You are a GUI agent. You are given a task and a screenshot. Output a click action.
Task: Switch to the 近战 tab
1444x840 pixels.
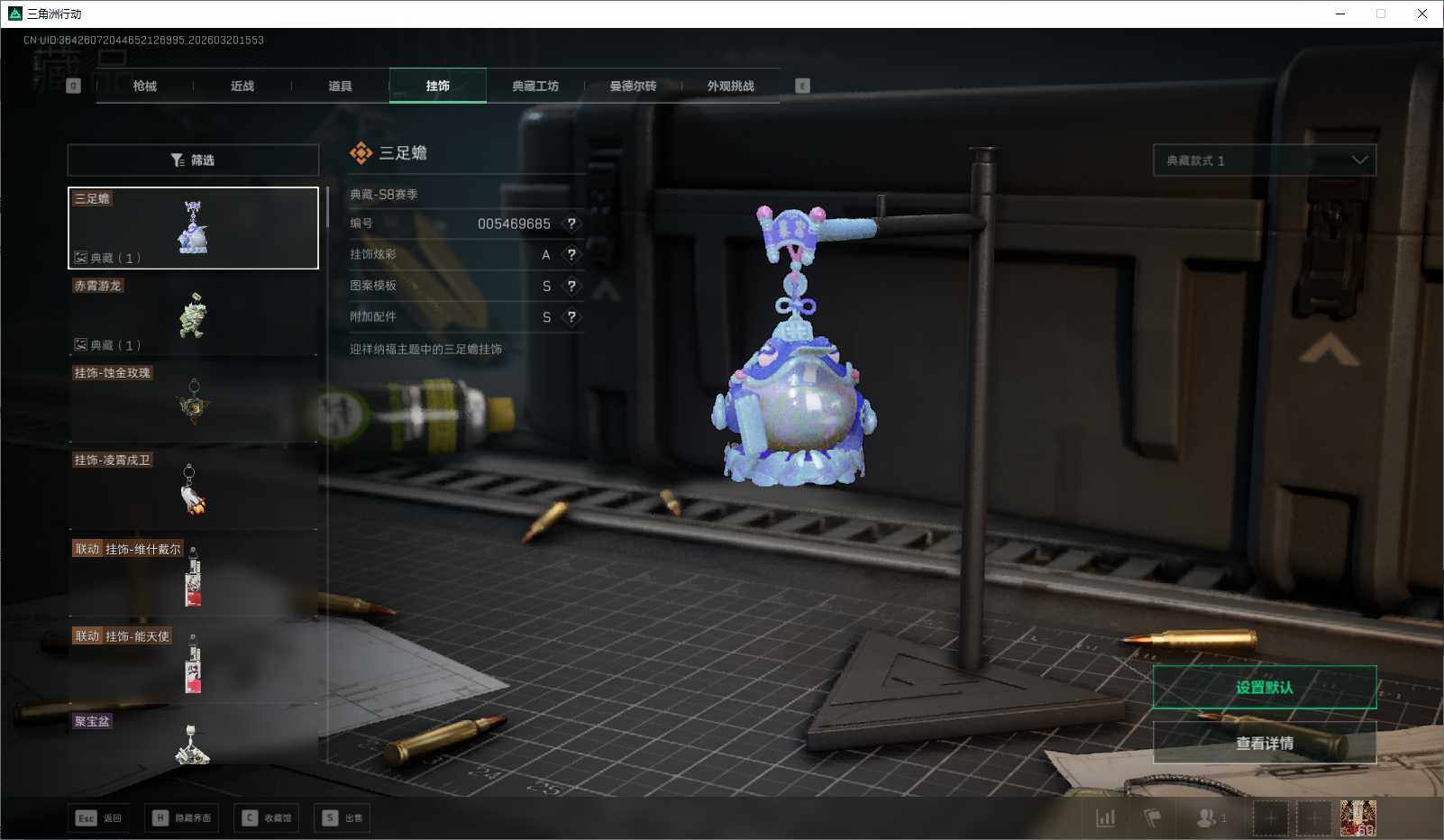click(x=242, y=86)
